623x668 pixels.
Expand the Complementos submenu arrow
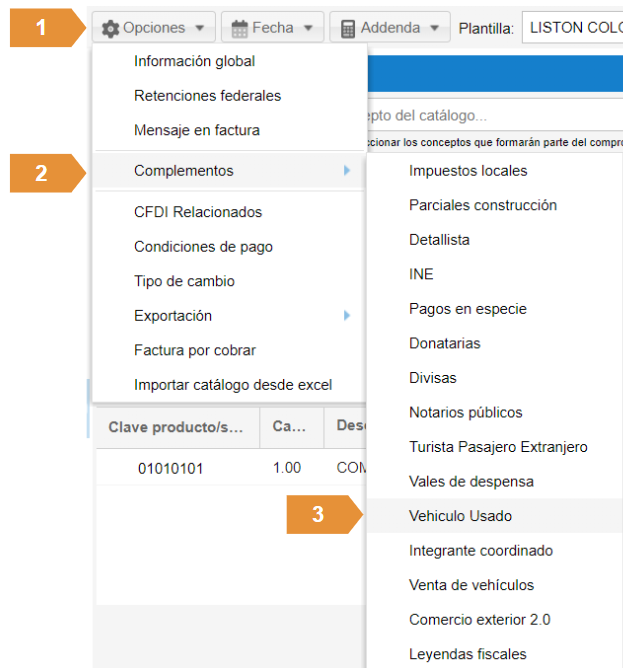(x=347, y=171)
